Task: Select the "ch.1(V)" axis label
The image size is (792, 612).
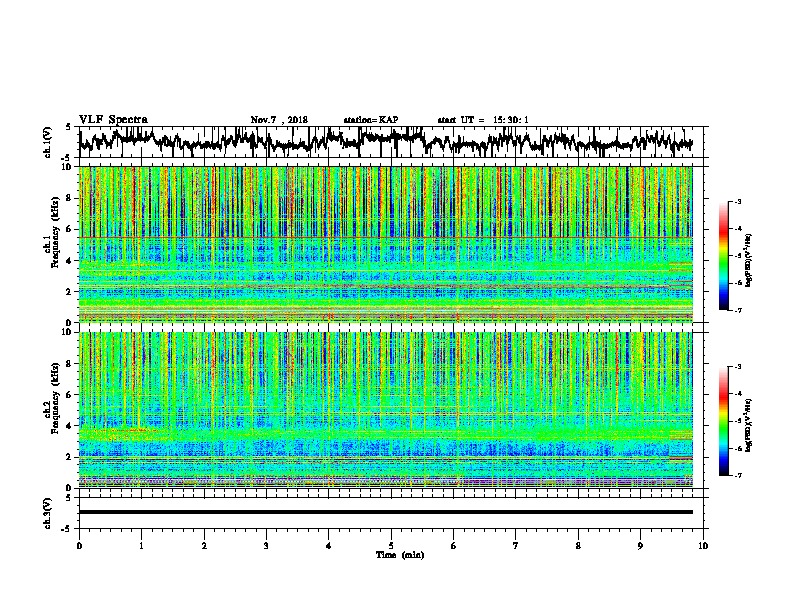Action: [x=48, y=142]
